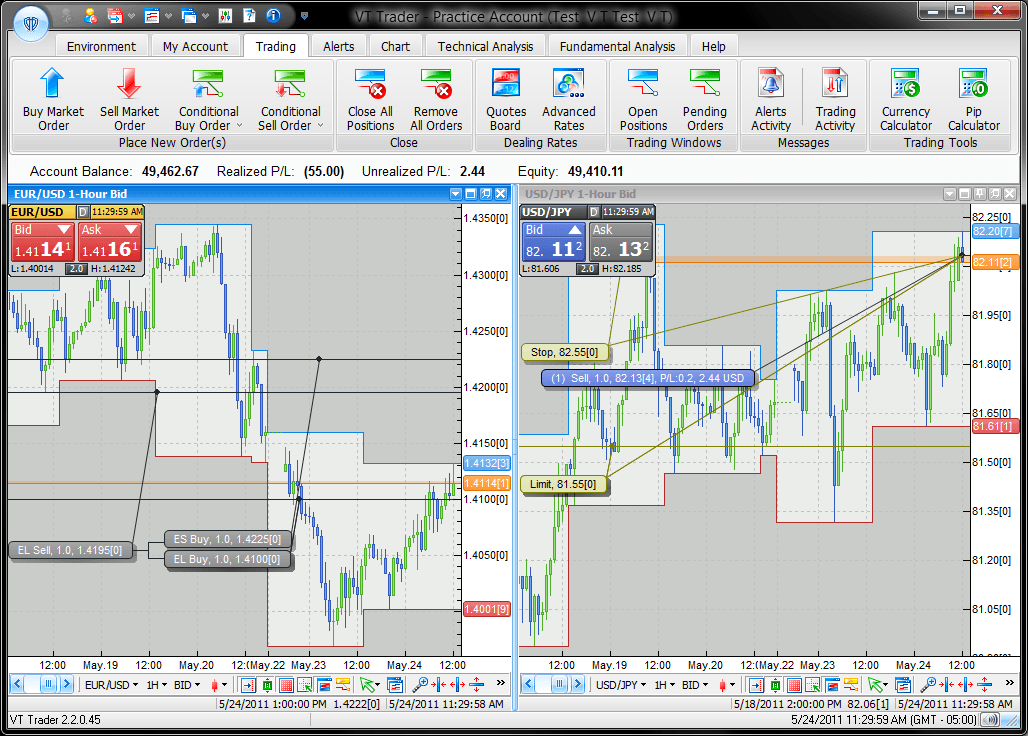Click the chart properties window icon on EUR/USD toolbar
This screenshot has width=1028, height=736.
pos(395,685)
